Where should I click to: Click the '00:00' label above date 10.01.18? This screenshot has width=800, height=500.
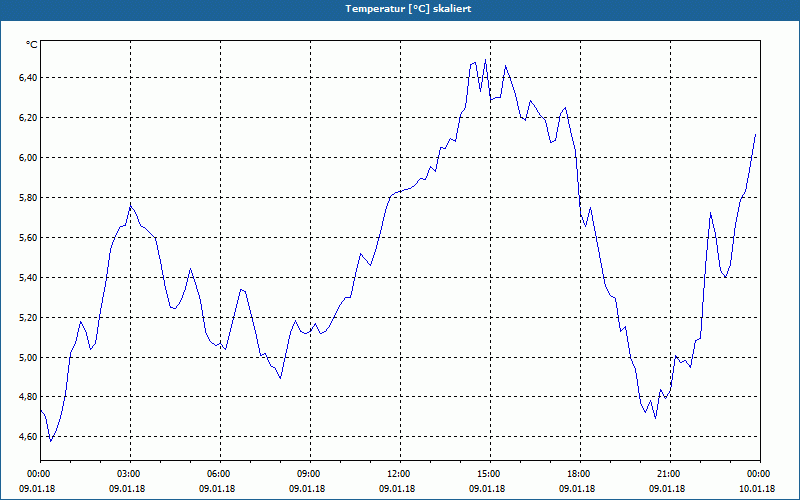click(x=760, y=474)
